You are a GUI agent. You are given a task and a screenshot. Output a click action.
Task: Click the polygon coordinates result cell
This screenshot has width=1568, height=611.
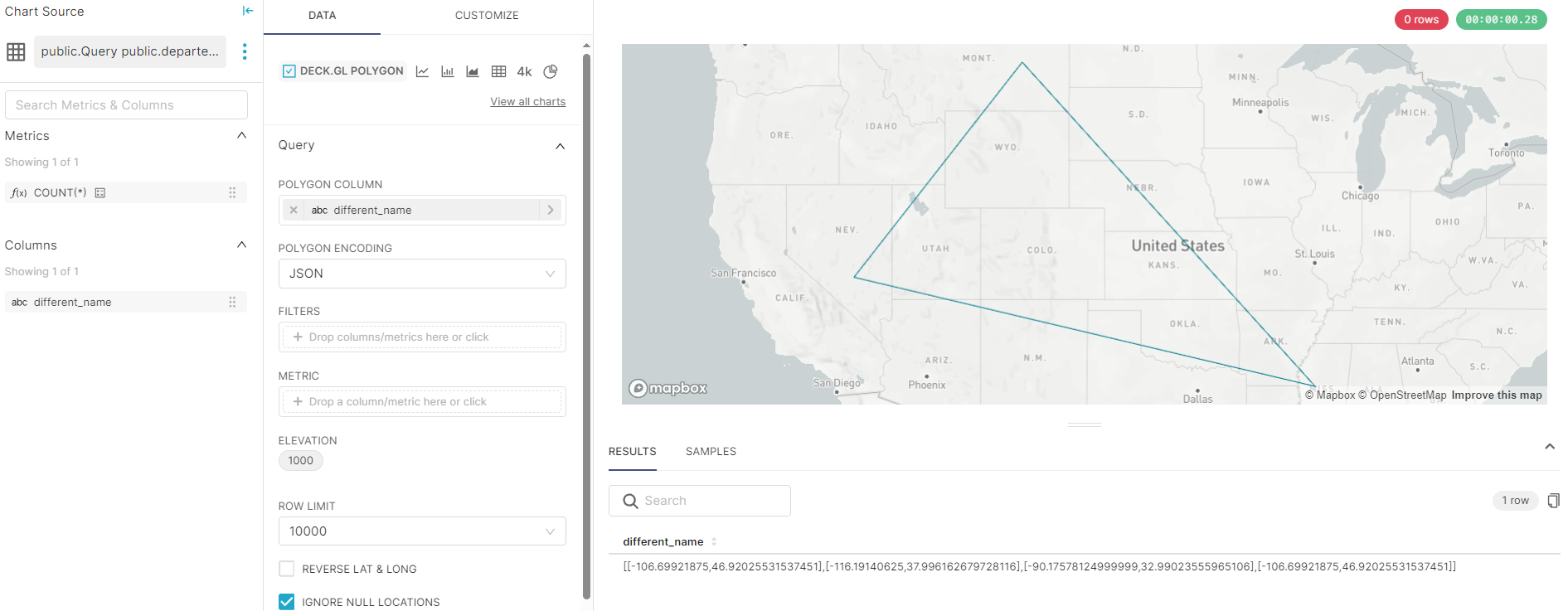point(1039,567)
